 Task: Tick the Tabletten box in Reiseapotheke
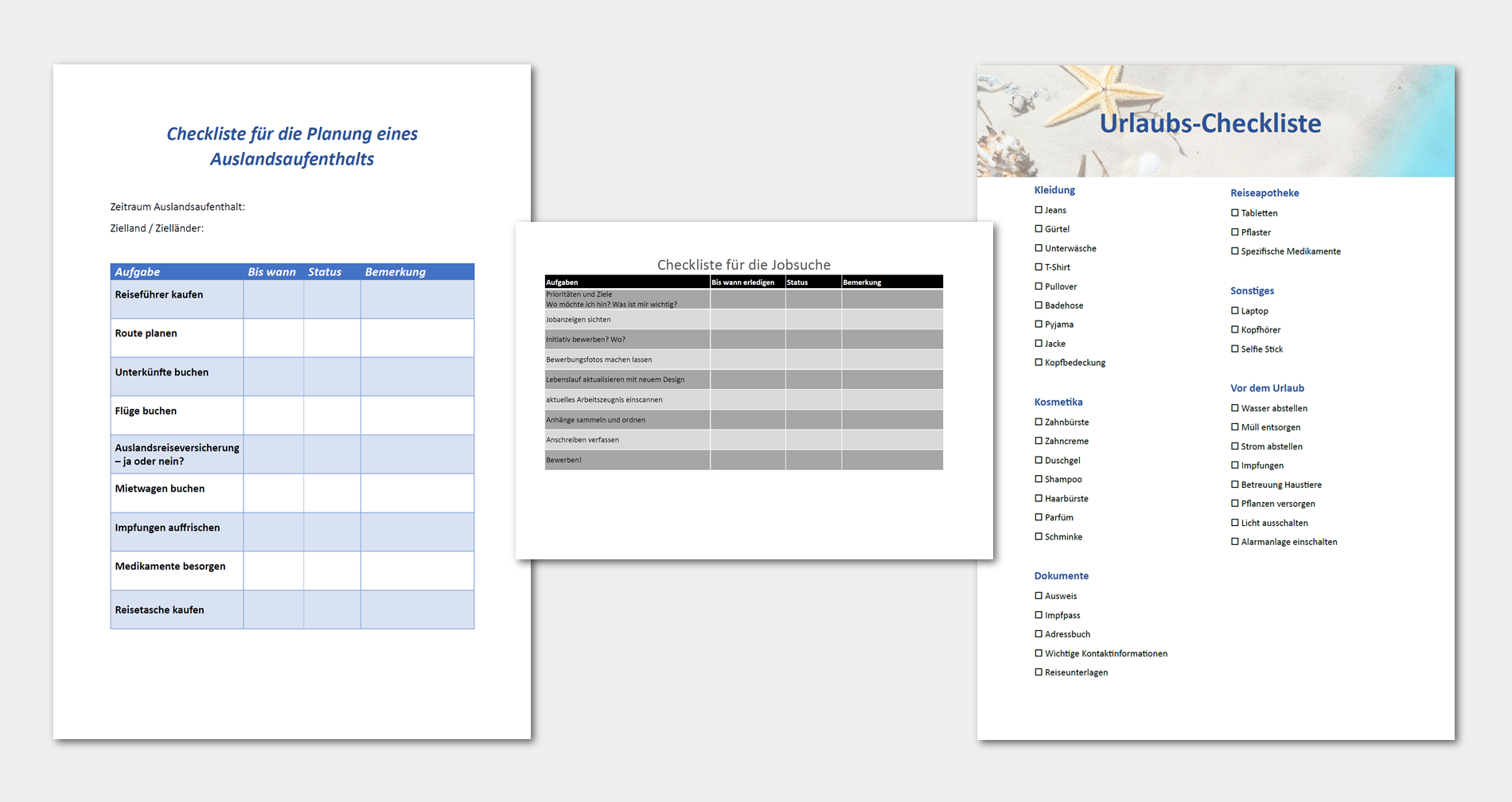(x=1234, y=212)
